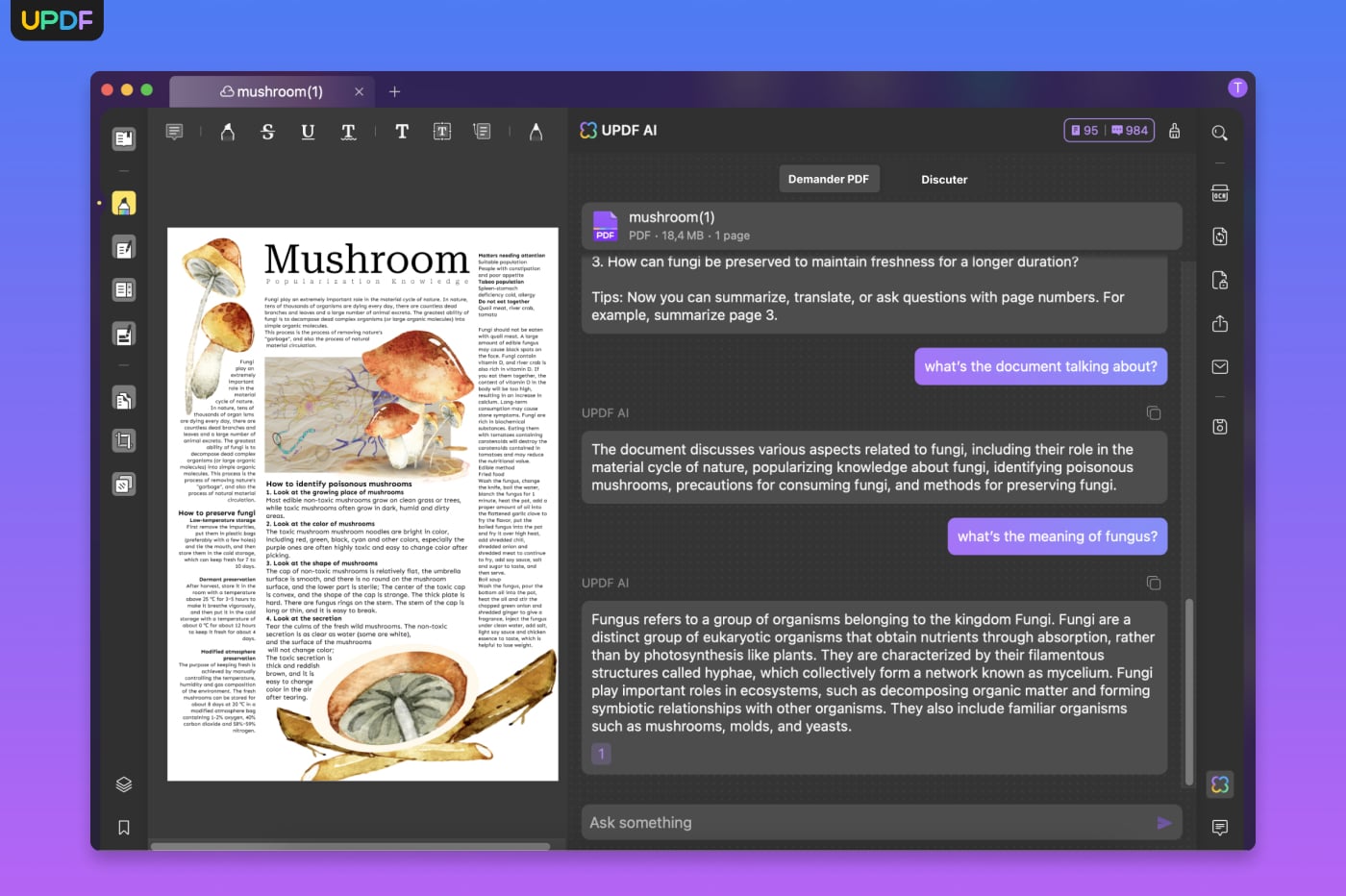
Task: Open a new tab with plus
Action: [x=394, y=92]
